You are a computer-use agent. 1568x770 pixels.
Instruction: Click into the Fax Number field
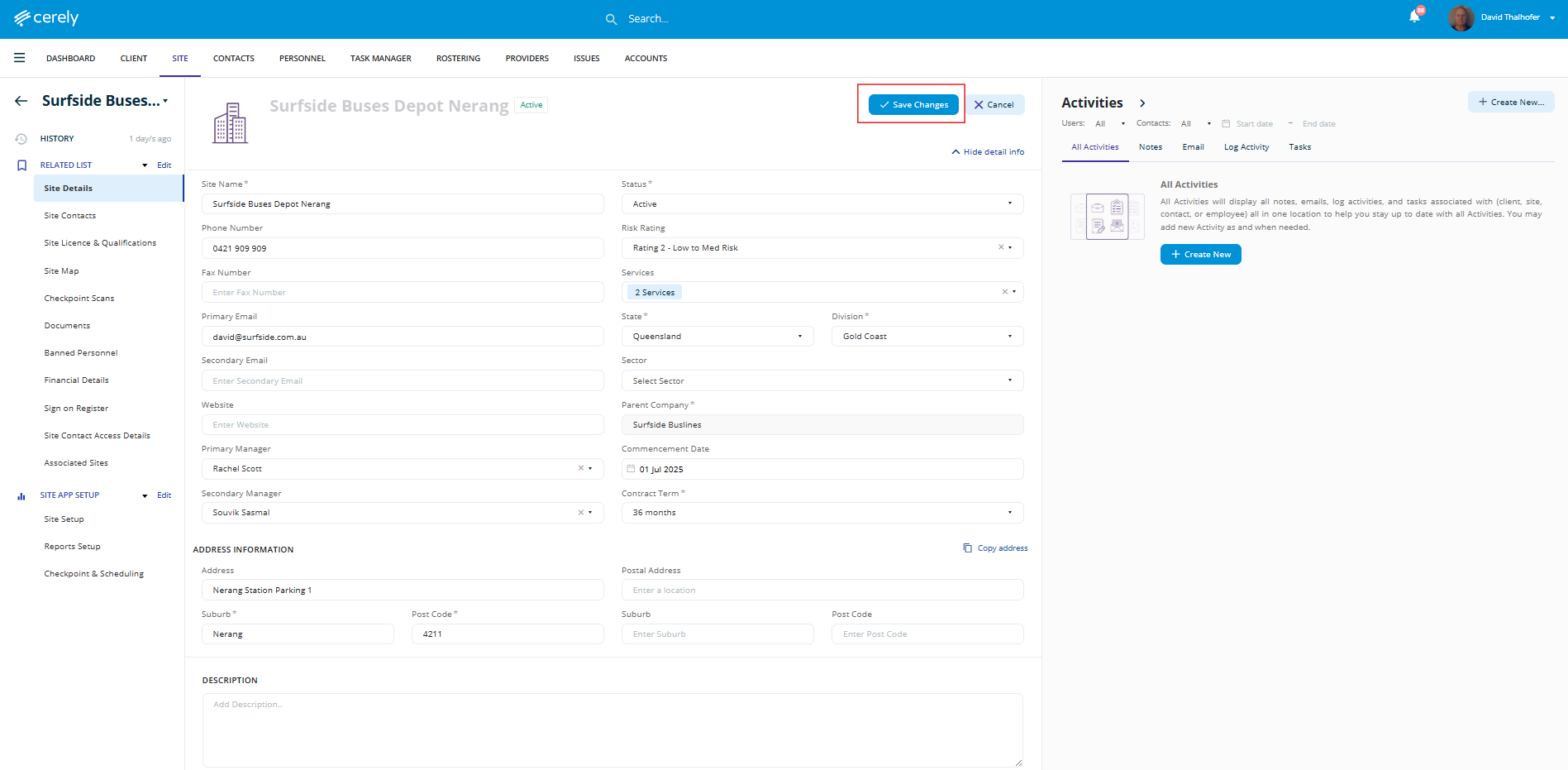coord(403,293)
